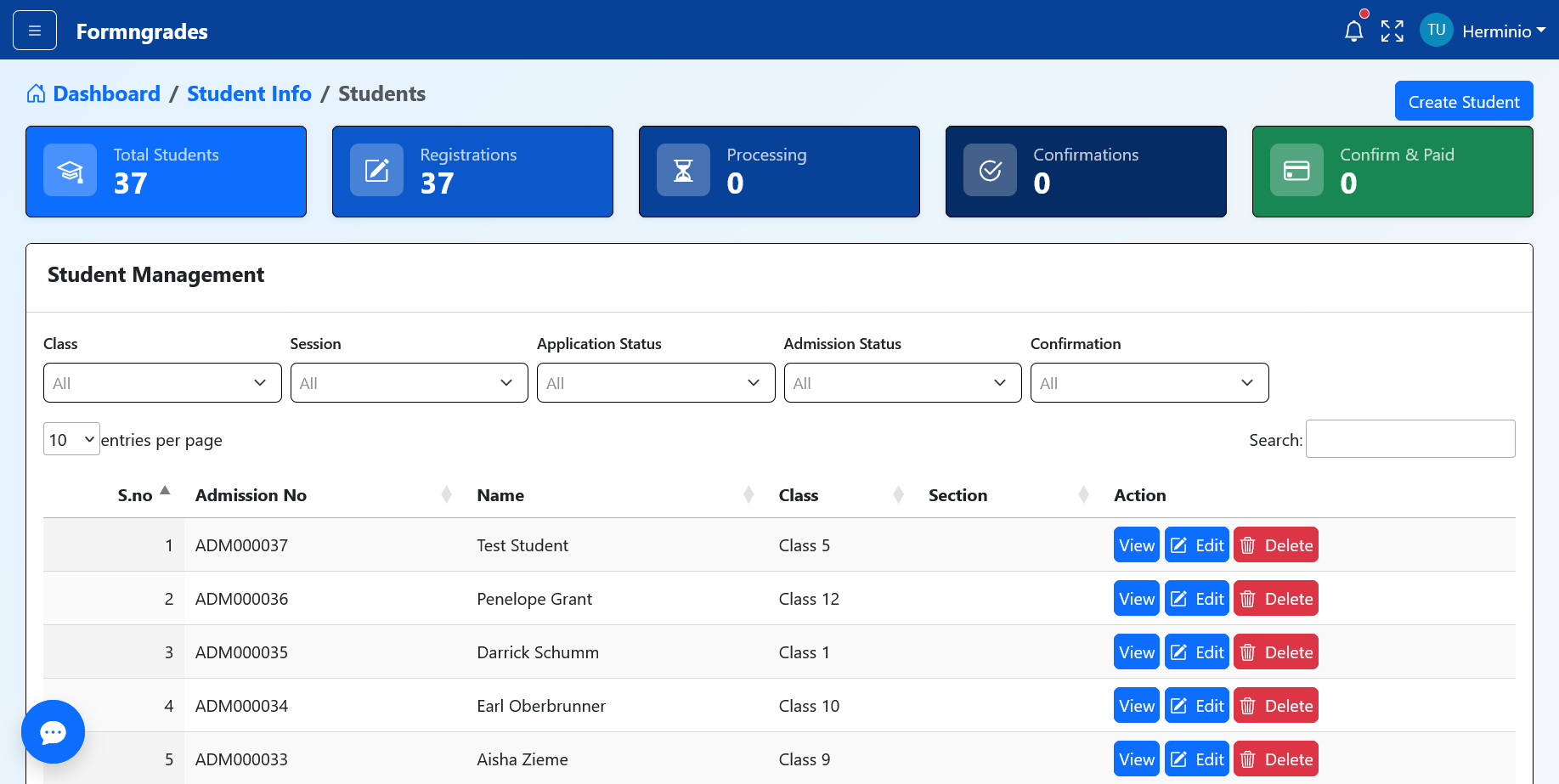Sort the table by Name column

[x=500, y=495]
